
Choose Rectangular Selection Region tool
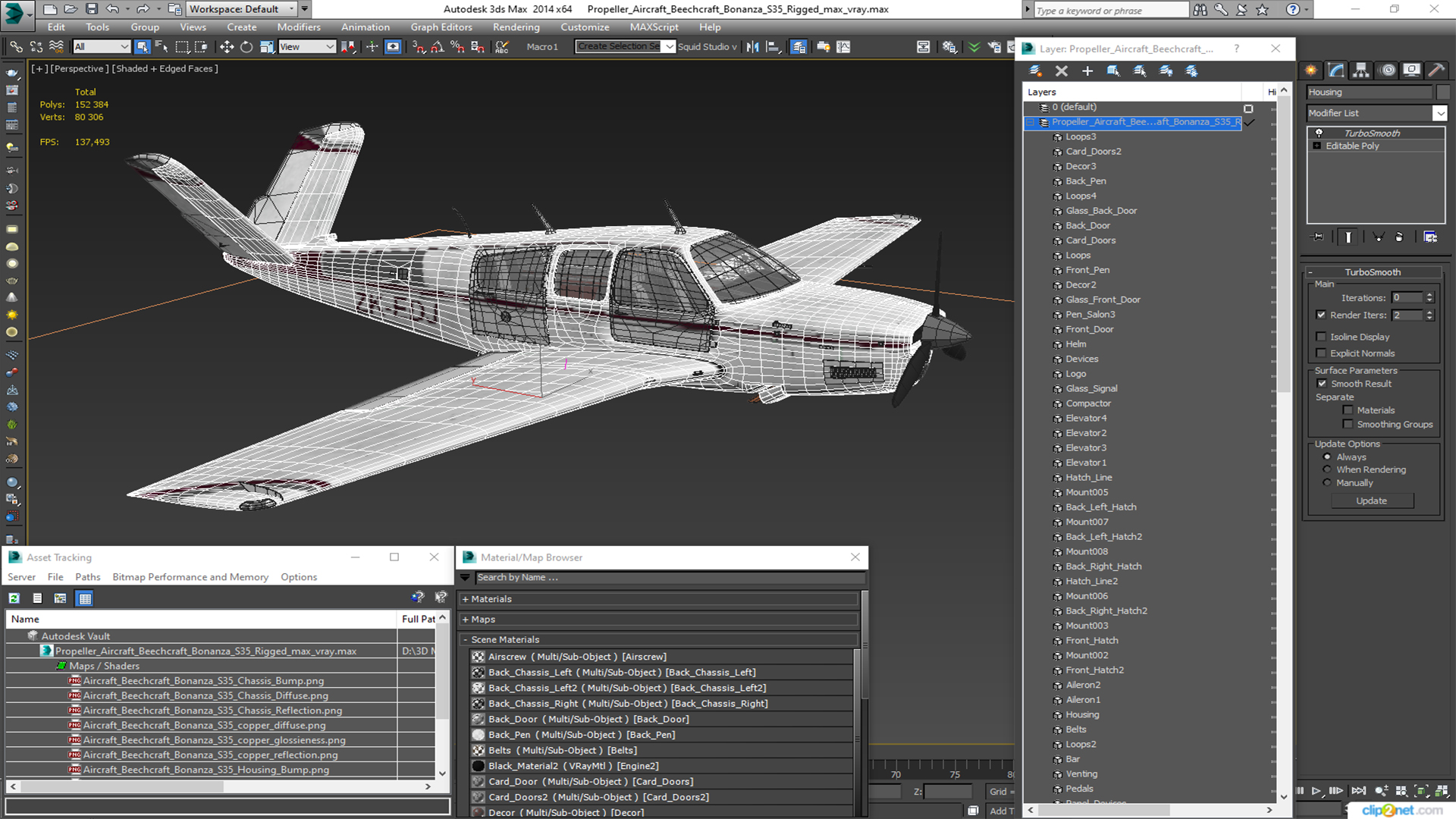click(x=182, y=47)
